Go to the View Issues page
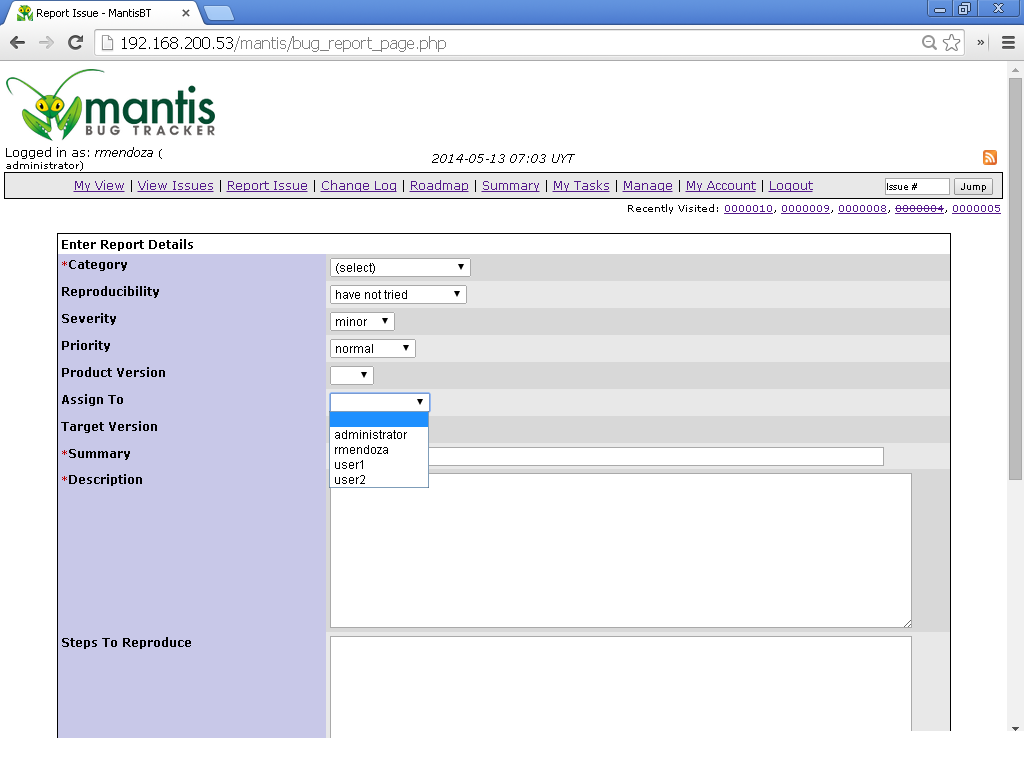The height and width of the screenshot is (768, 1024). (x=175, y=186)
